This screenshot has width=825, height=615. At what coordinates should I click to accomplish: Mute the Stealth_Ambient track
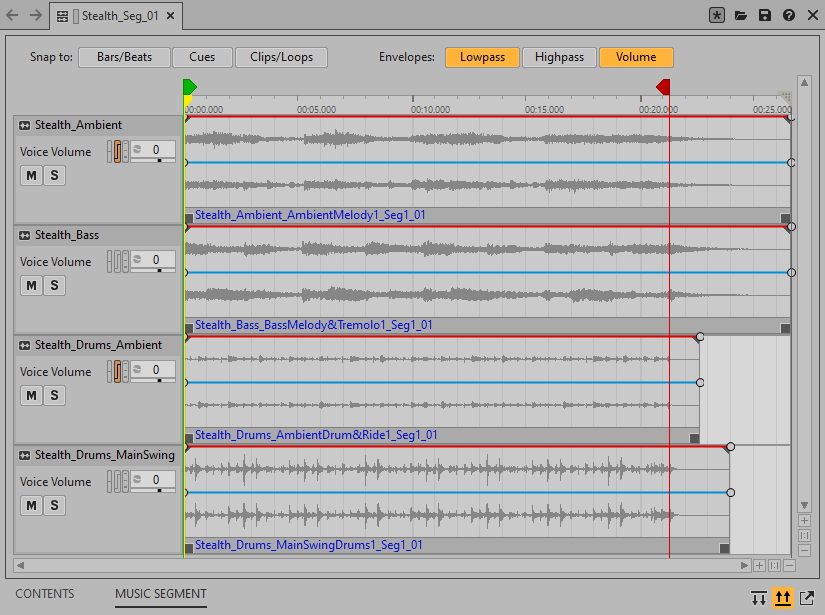tap(31, 176)
